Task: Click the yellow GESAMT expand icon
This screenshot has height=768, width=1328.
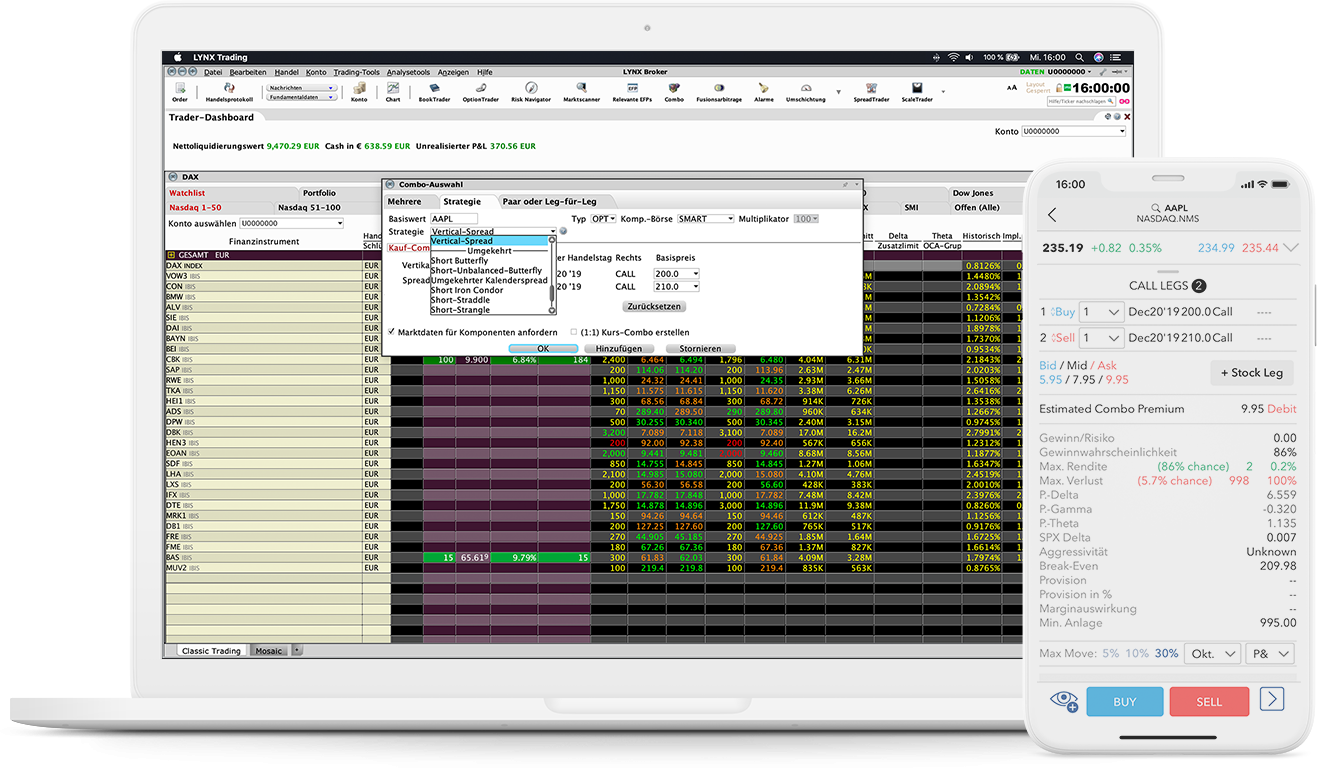Action: pos(171,255)
